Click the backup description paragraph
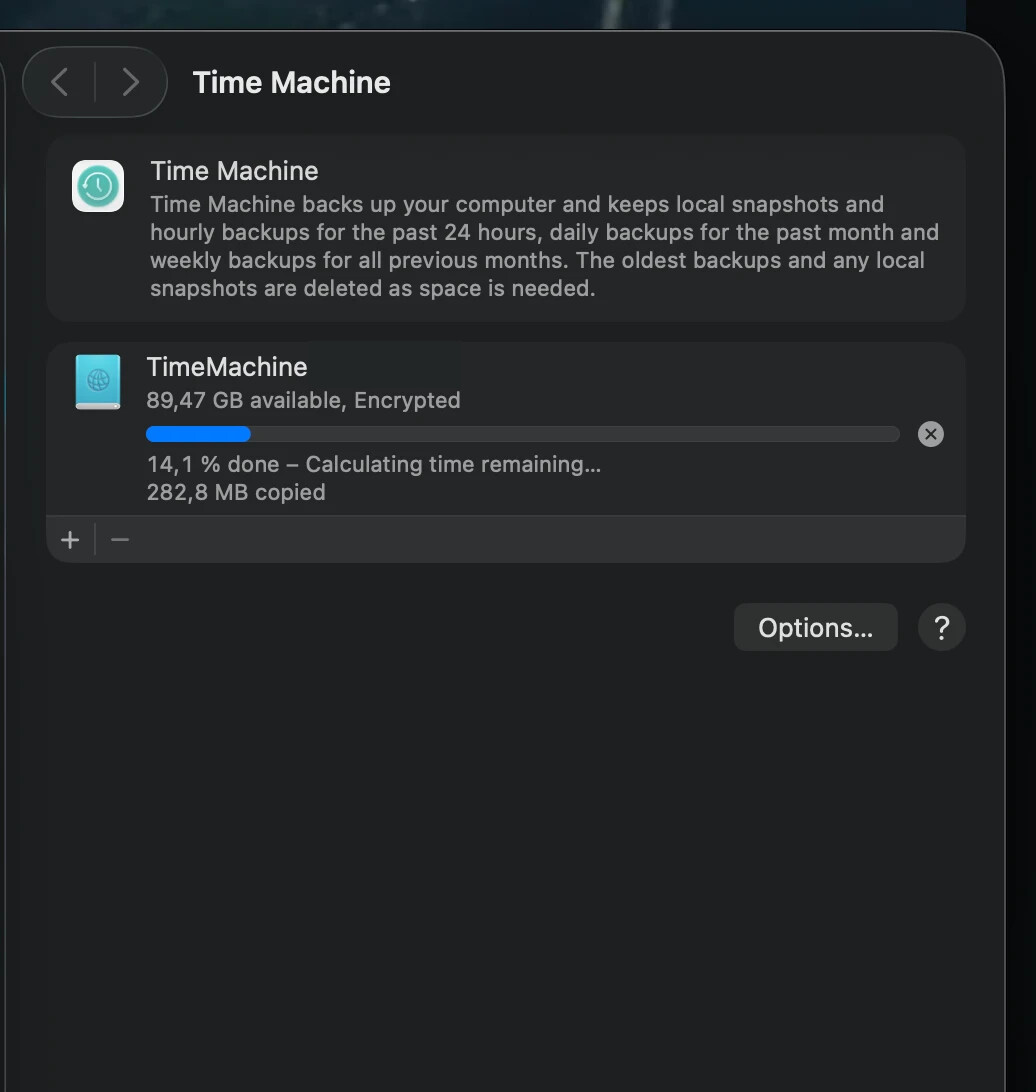Screen dimensions: 1036x1092 pos(544,246)
